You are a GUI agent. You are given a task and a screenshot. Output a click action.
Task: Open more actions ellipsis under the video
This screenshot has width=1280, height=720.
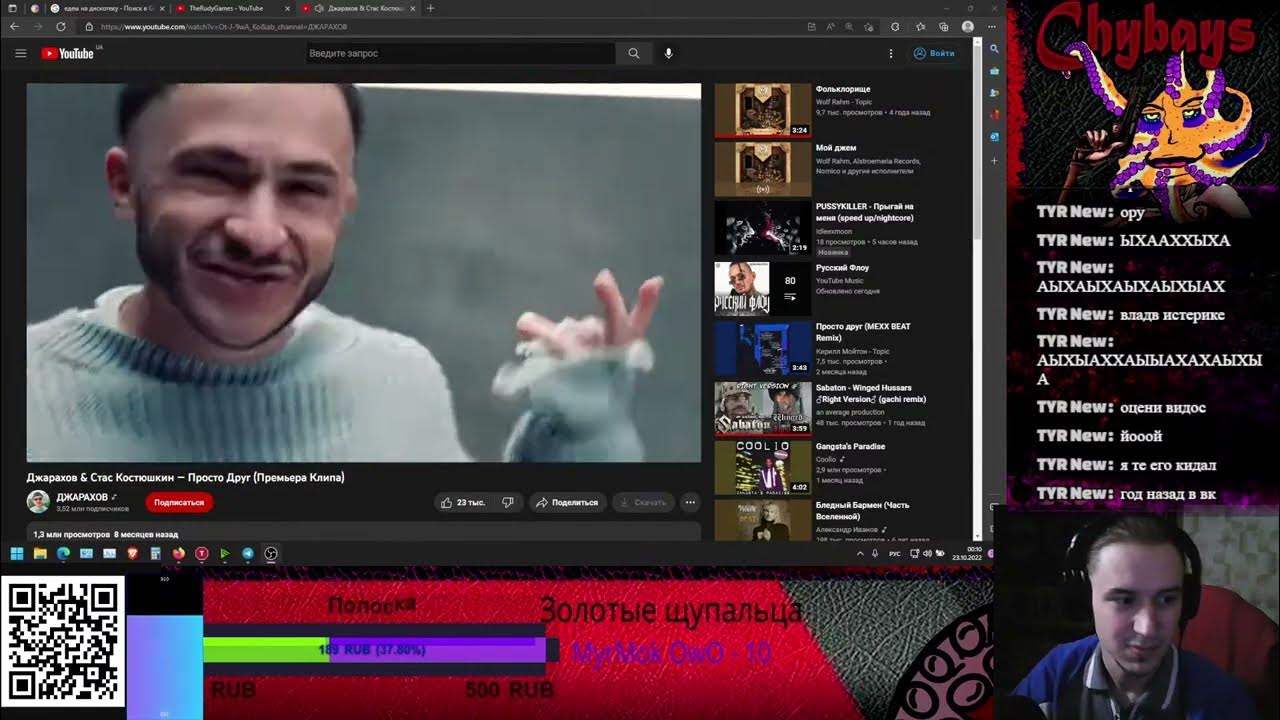click(690, 502)
